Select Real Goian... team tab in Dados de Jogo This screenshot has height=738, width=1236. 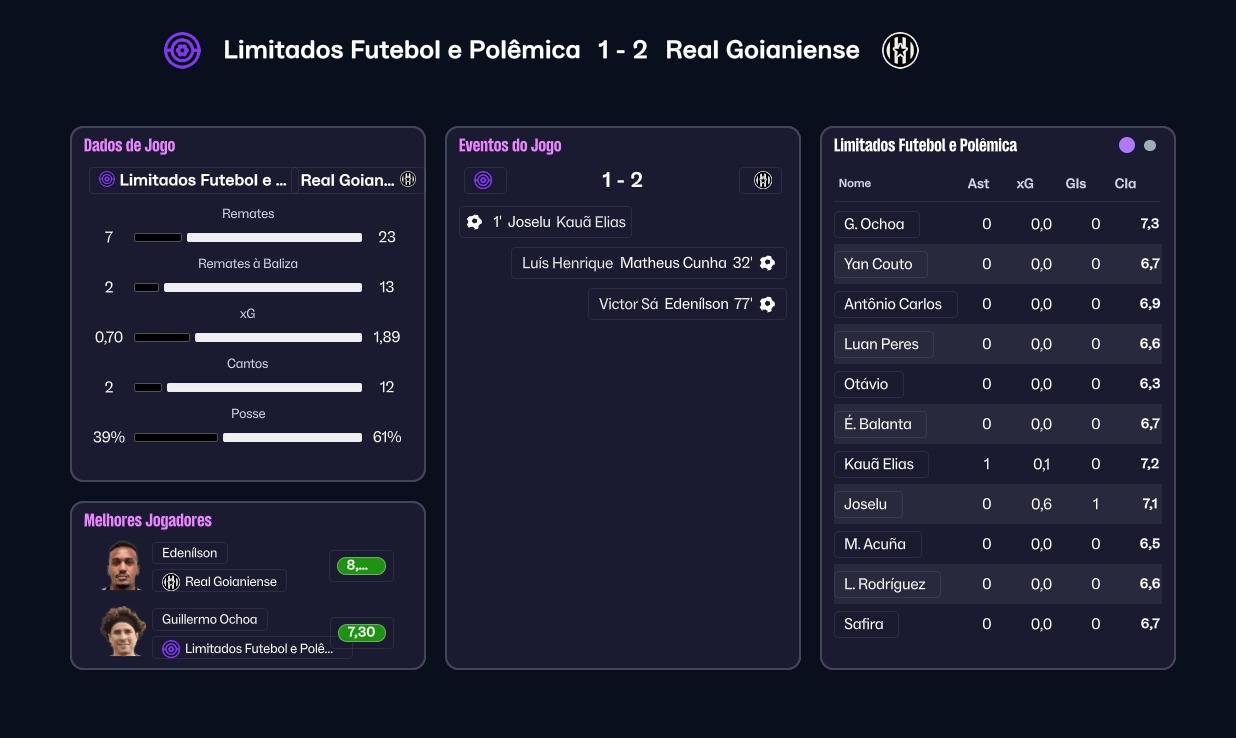pos(358,180)
